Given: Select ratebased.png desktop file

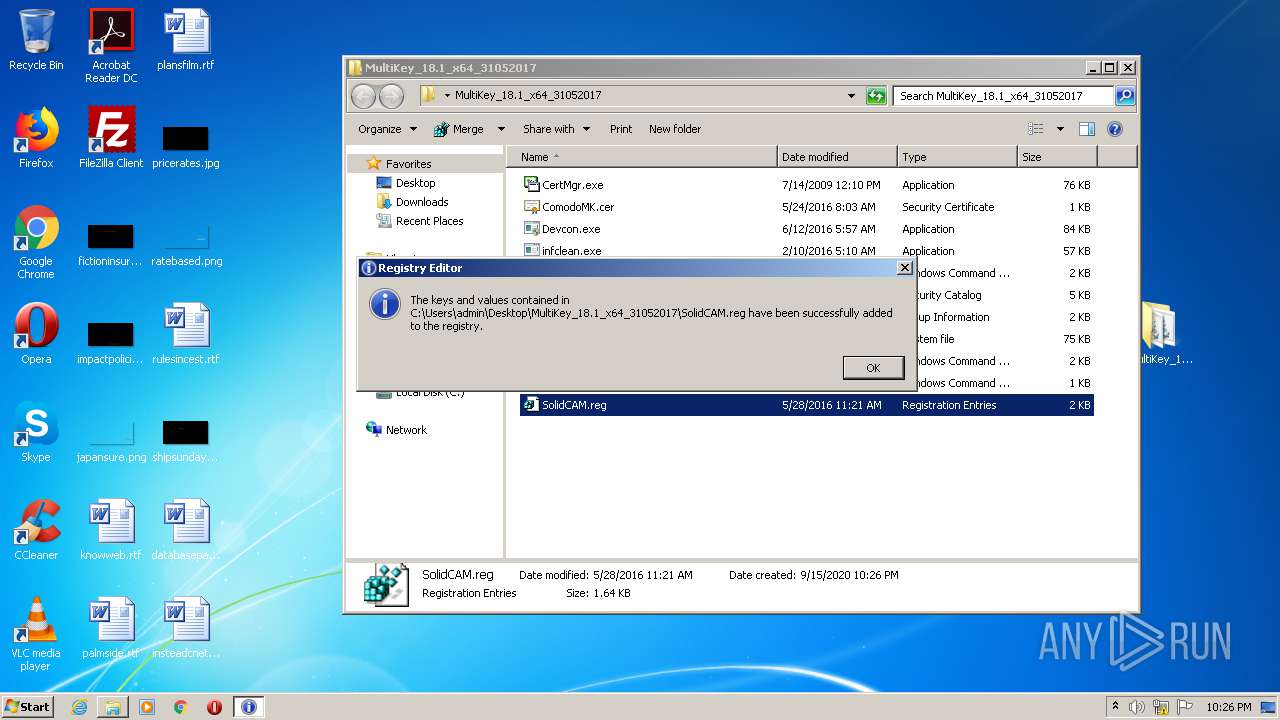Looking at the screenshot, I should coord(186,244).
